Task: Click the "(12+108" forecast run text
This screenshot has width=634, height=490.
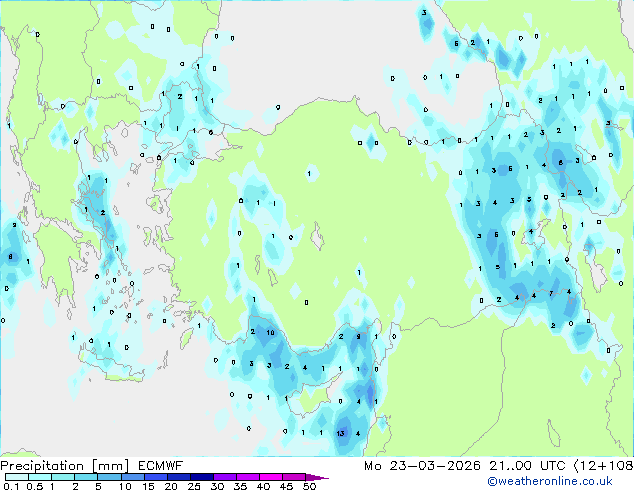Action: click(x=603, y=466)
